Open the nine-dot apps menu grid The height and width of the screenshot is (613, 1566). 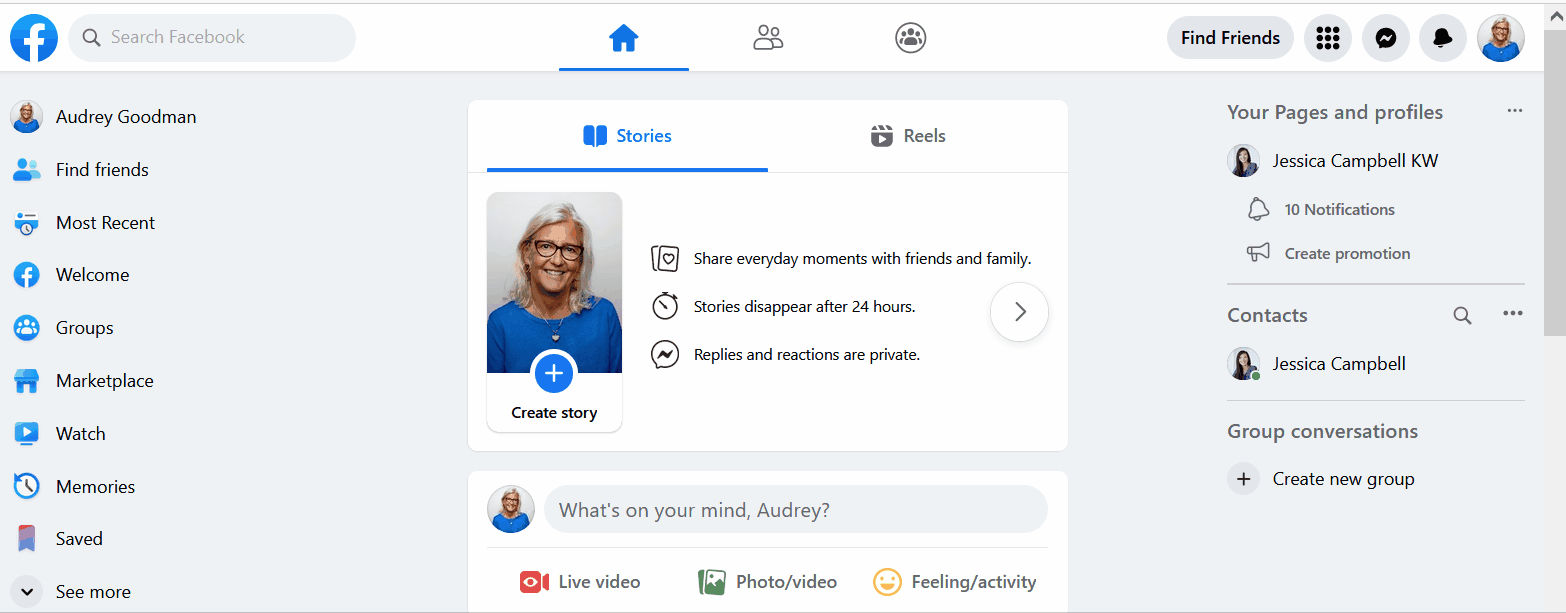[1327, 38]
